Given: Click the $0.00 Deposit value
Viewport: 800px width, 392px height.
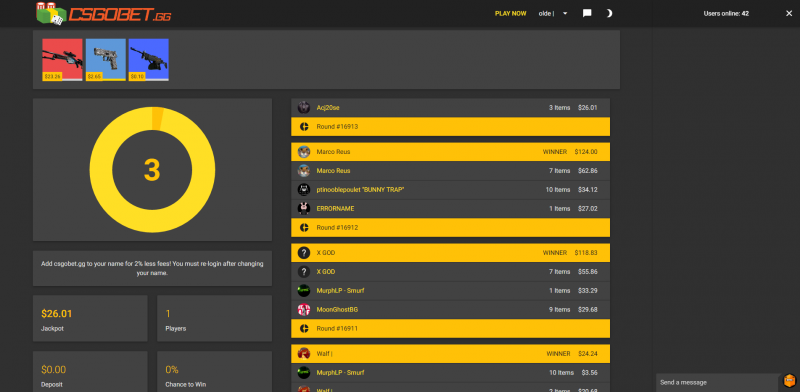Looking at the screenshot, I should pos(54,370).
